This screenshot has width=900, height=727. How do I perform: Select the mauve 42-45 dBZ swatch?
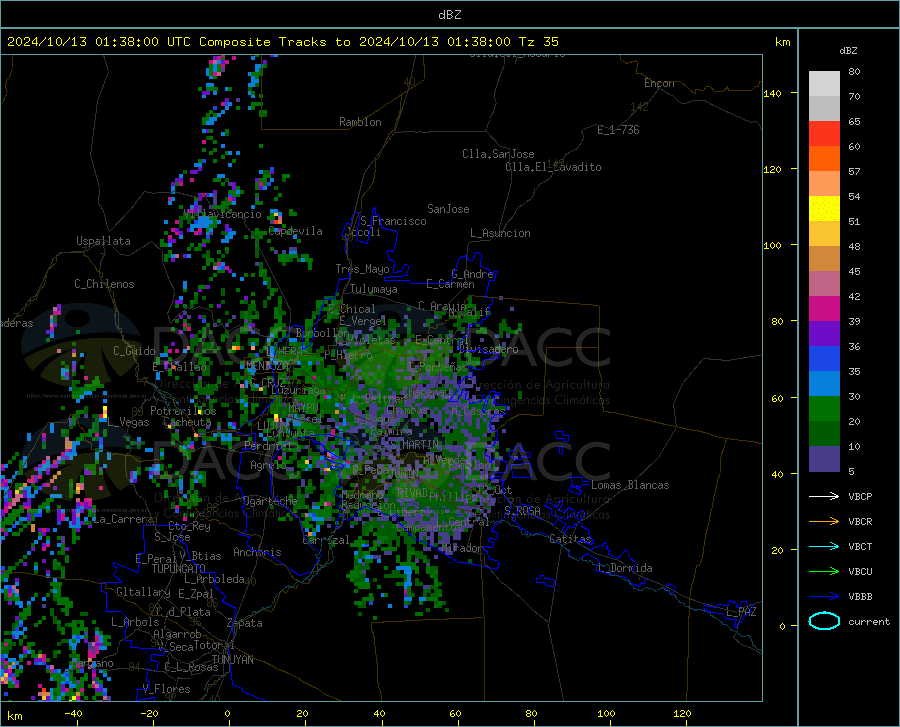tap(824, 284)
